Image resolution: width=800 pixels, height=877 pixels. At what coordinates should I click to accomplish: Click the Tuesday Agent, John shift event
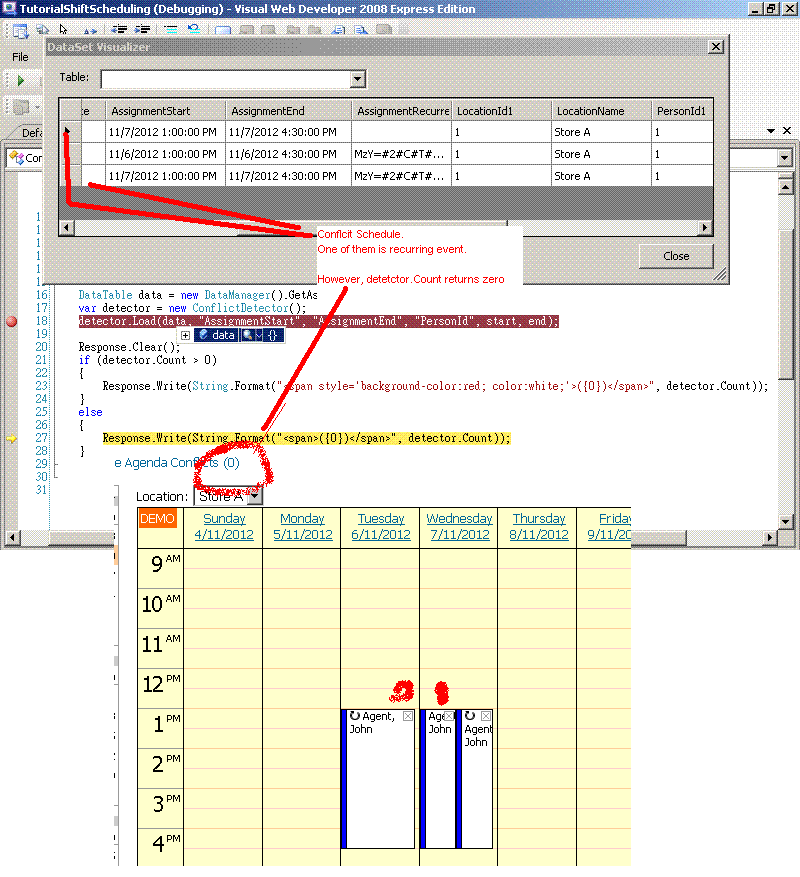coord(378,779)
